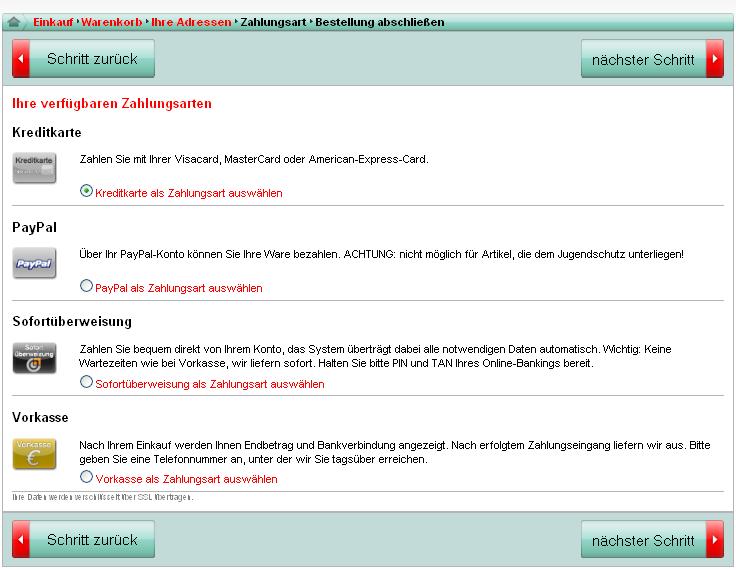Screen dimensions: 736x570
Task: Click the Vorkasse section heading
Action: tap(40, 417)
